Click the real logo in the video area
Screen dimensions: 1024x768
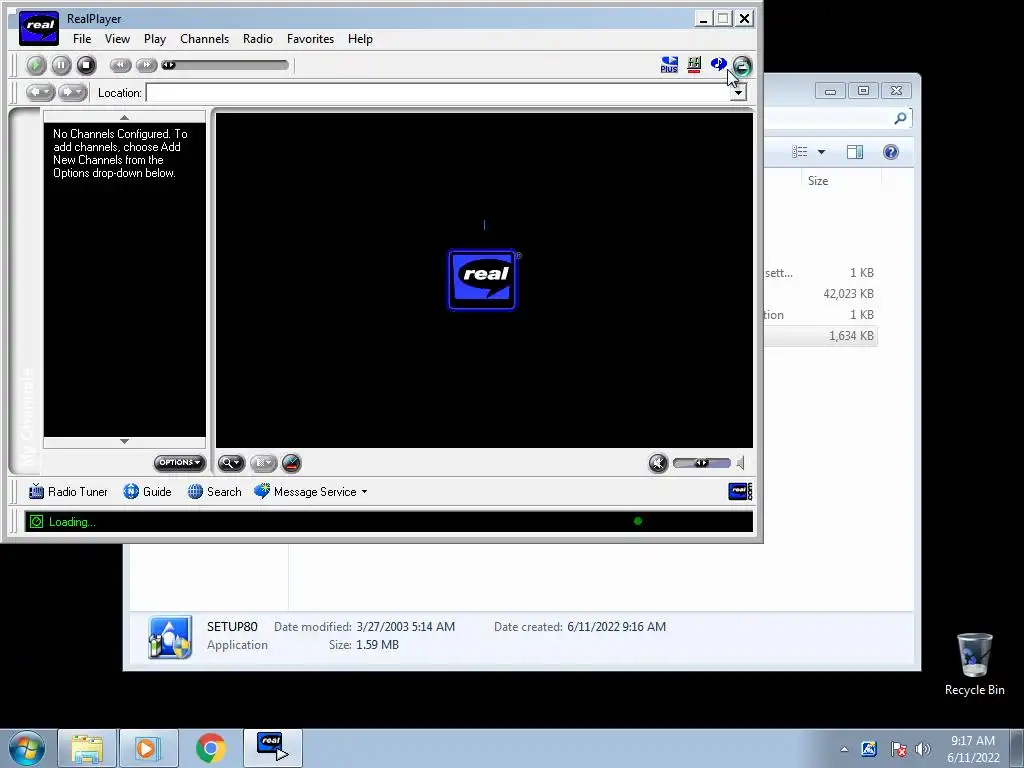483,280
